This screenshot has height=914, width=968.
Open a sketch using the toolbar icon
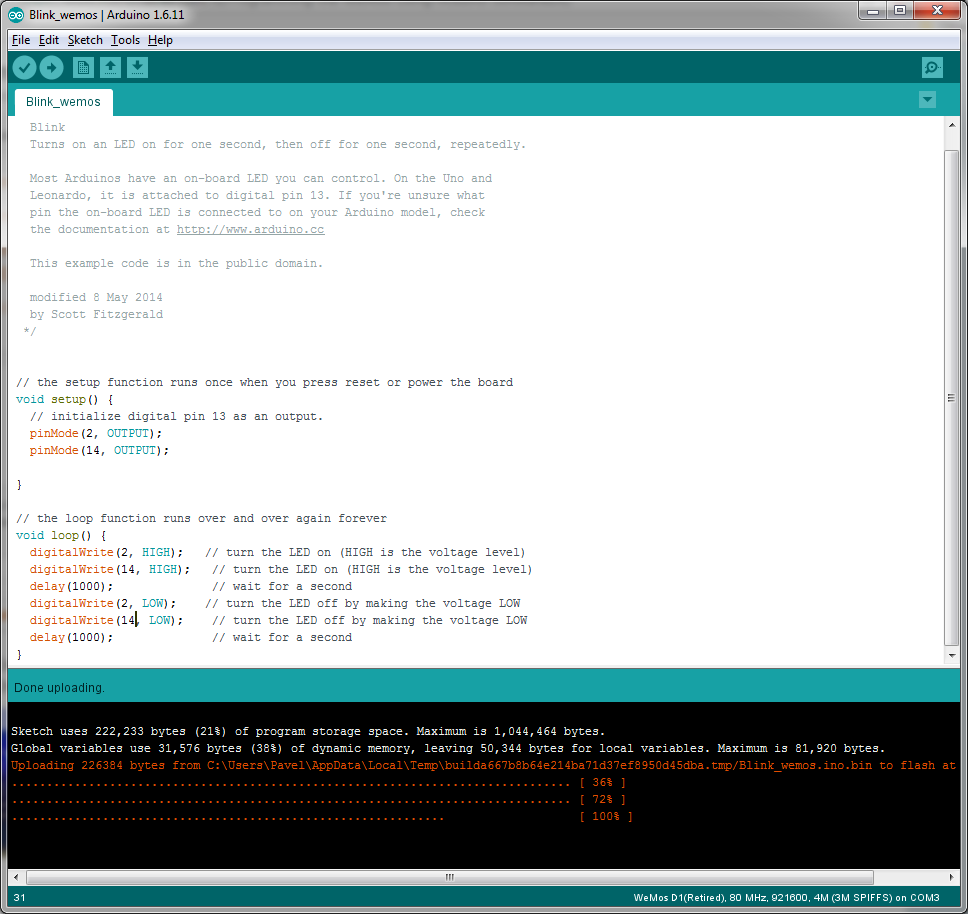tap(110, 67)
